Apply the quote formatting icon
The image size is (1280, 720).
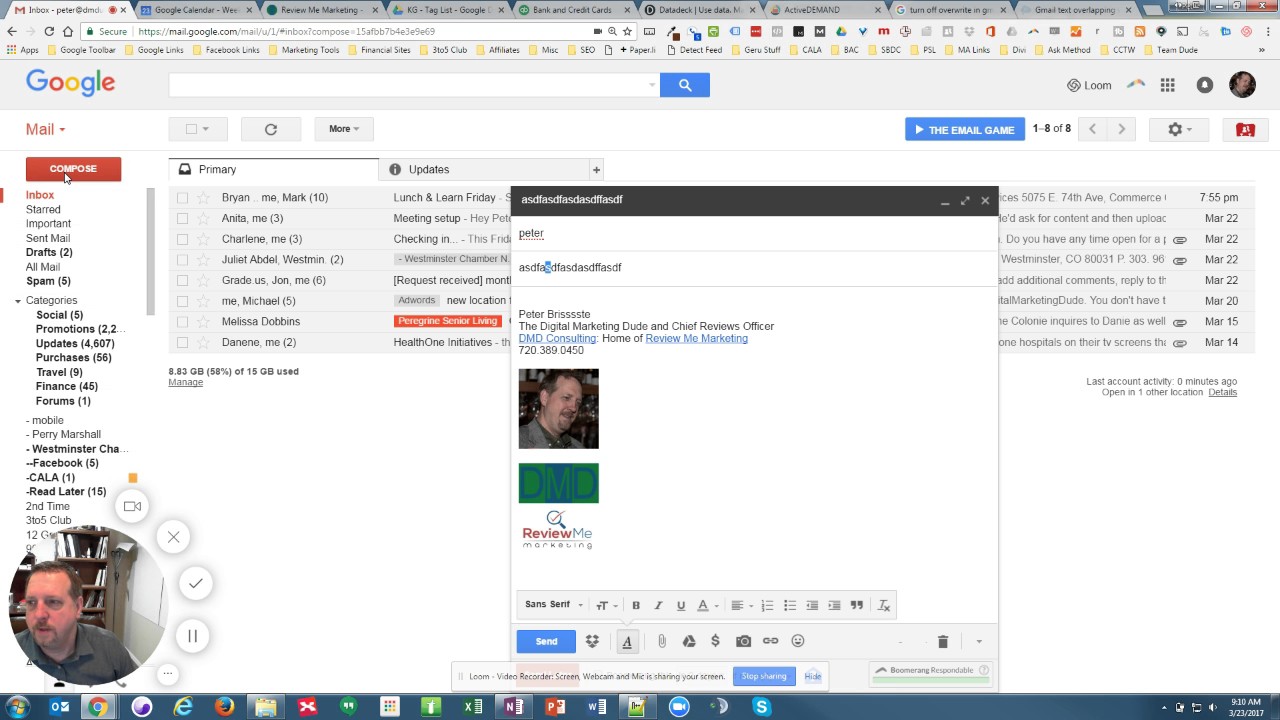[x=857, y=605]
